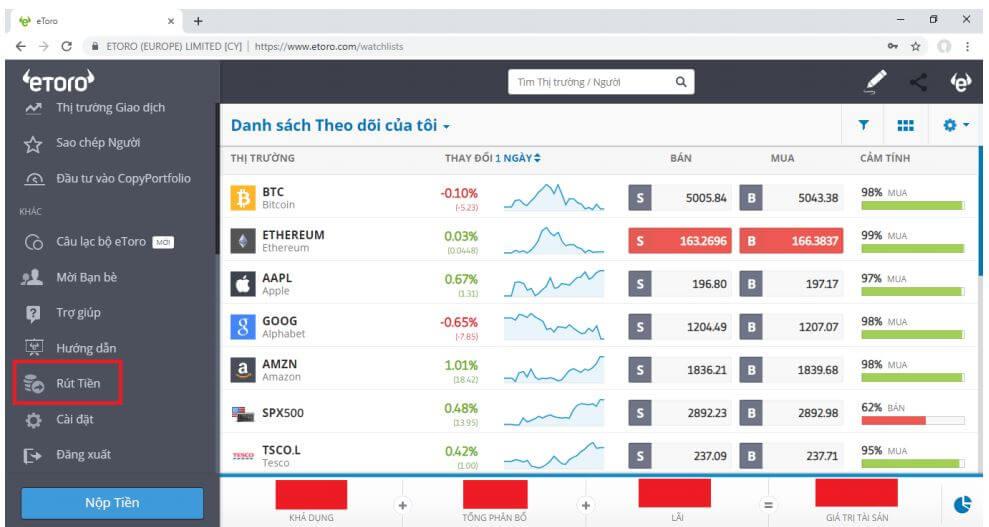The height and width of the screenshot is (527, 989).
Task: Open Đầu tư vào CopyPortfolio menu item
Action: pyautogui.click(x=123, y=178)
